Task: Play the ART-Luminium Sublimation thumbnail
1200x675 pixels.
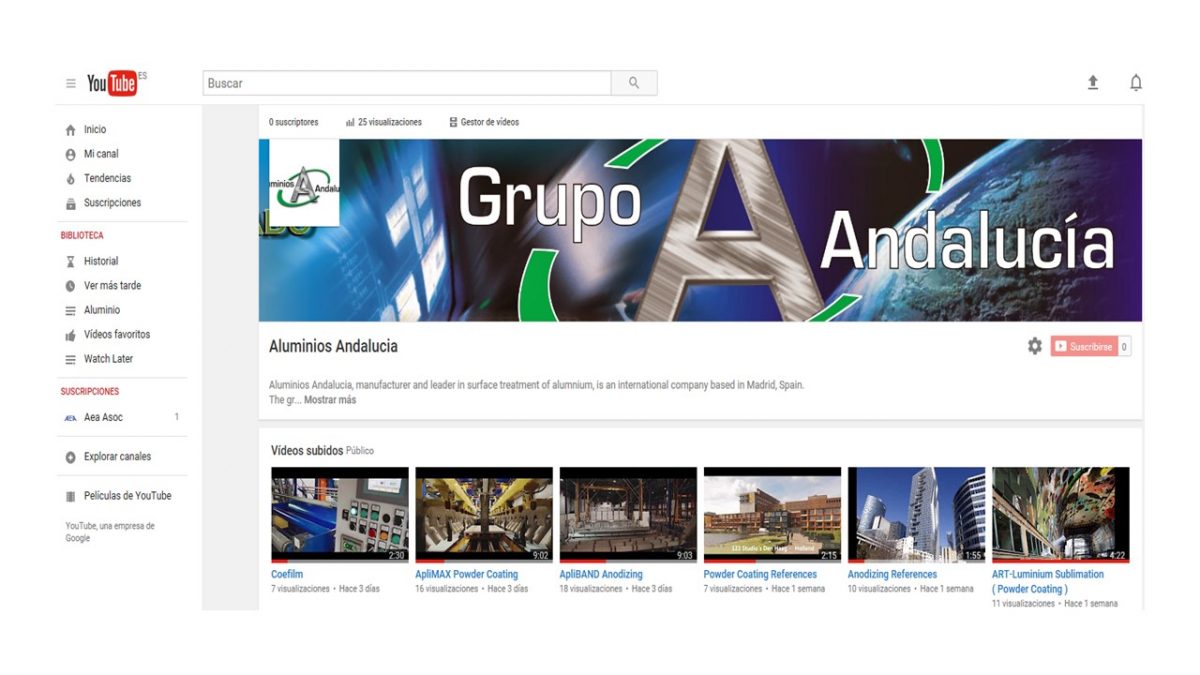Action: point(1060,515)
